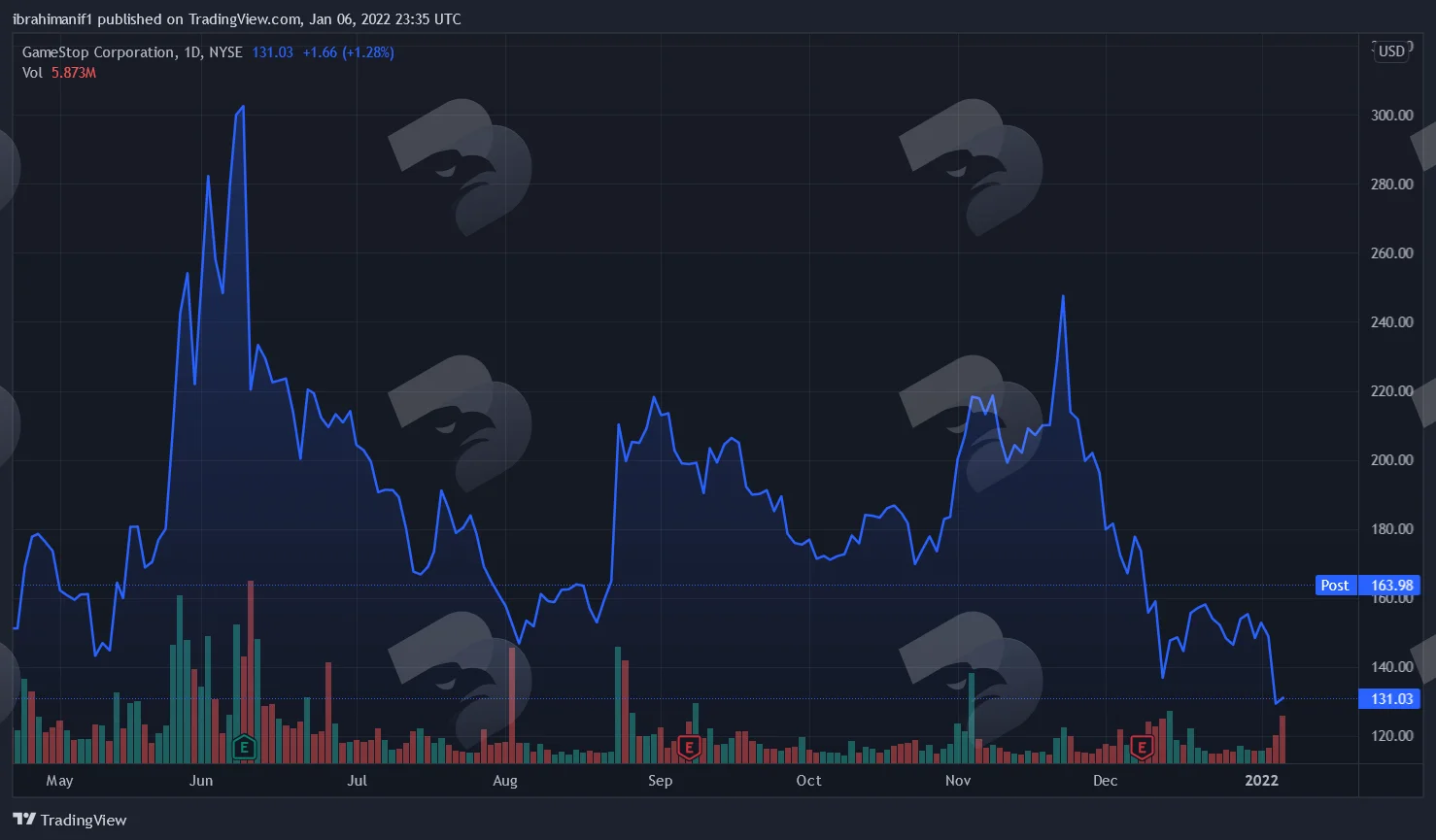Click the May label on time axis
The height and width of the screenshot is (840, 1436).
click(59, 781)
